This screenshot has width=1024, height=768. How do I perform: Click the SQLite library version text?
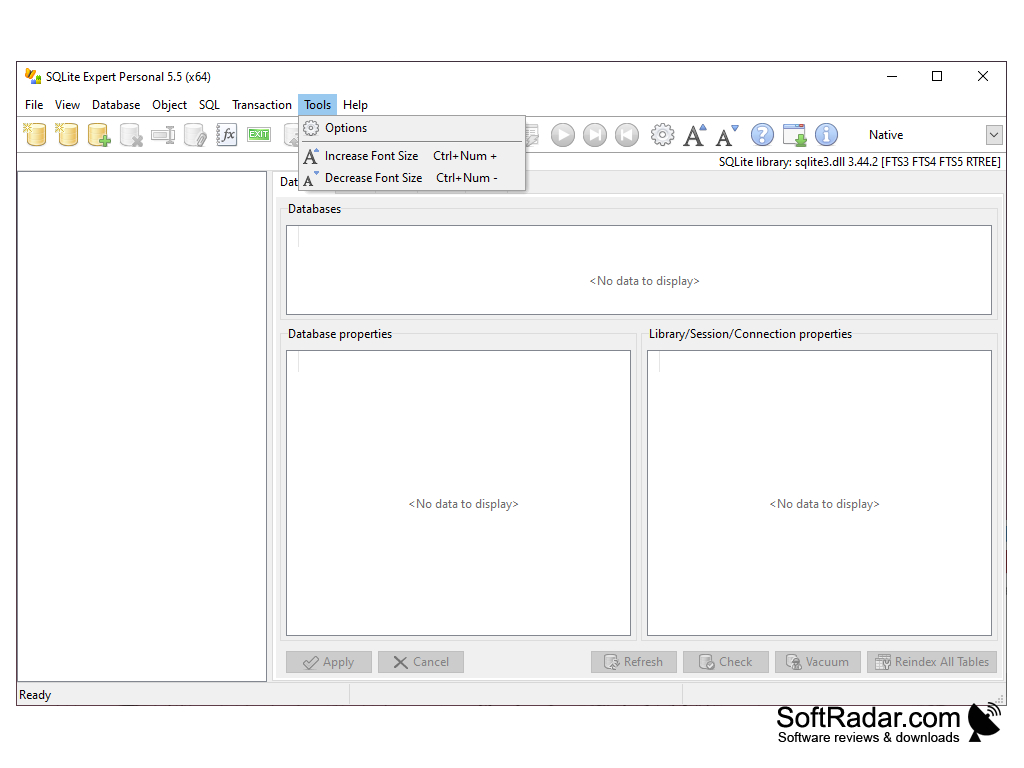(x=859, y=162)
